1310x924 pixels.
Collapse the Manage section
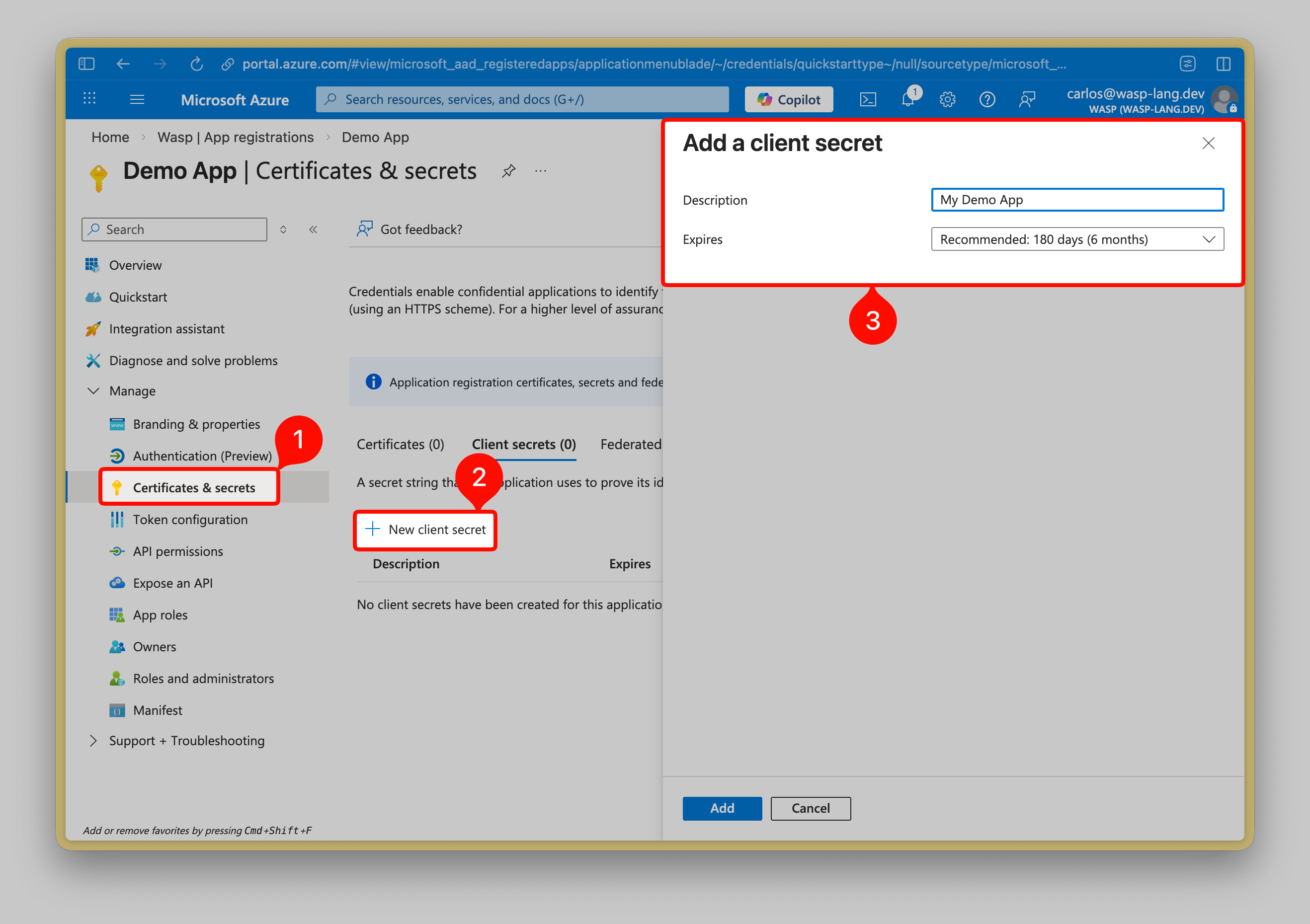tap(93, 390)
